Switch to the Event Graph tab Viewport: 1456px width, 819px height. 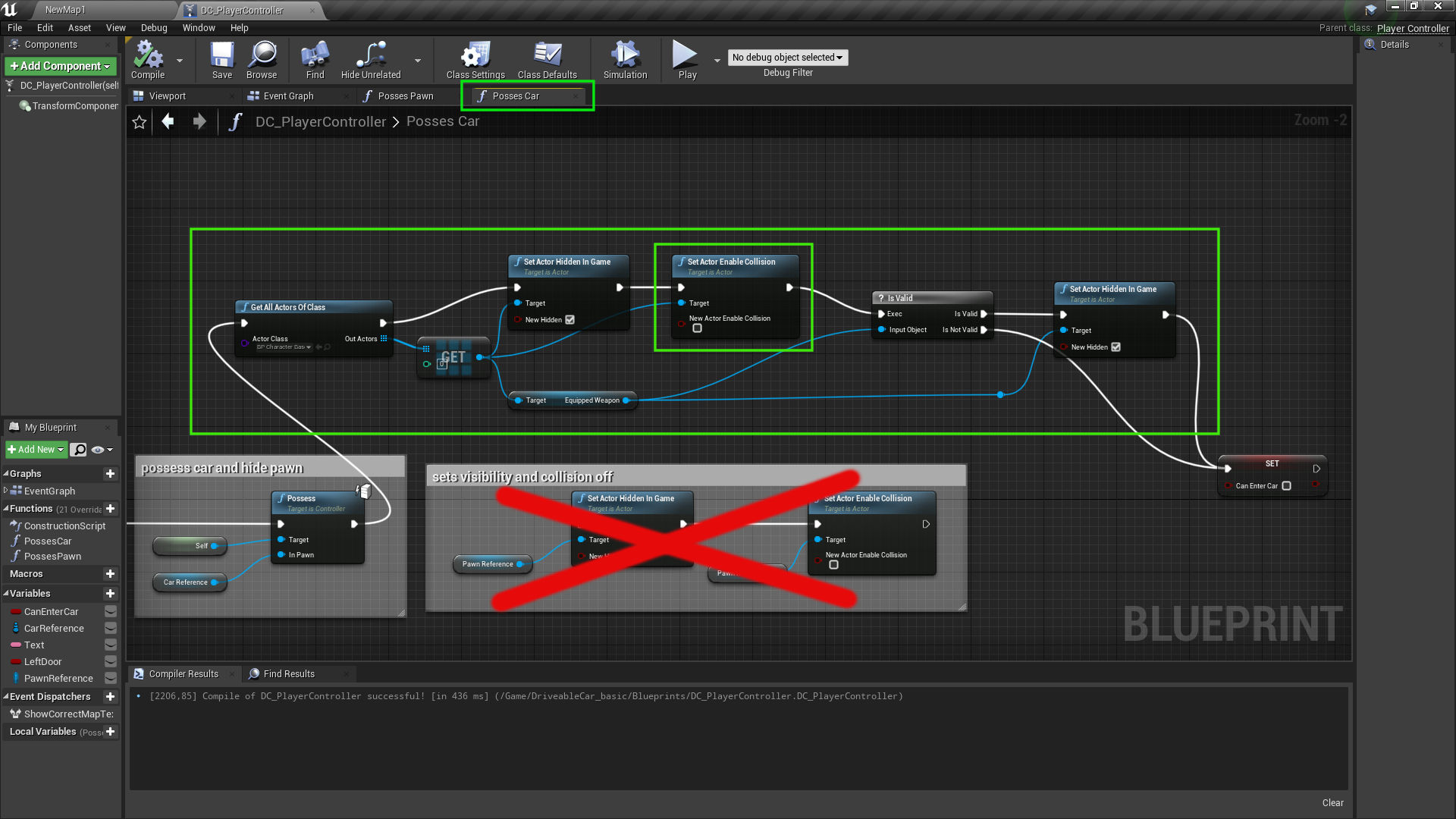click(288, 96)
